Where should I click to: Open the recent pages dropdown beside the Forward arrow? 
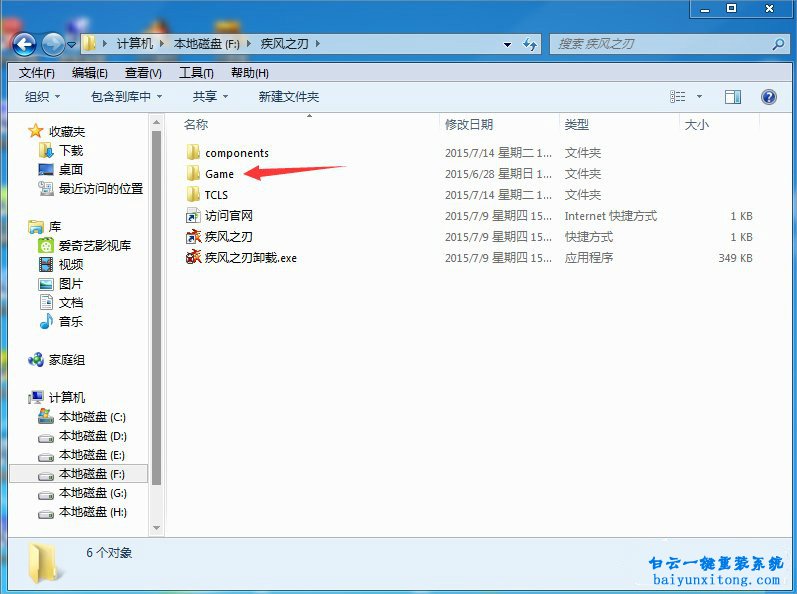(x=72, y=45)
